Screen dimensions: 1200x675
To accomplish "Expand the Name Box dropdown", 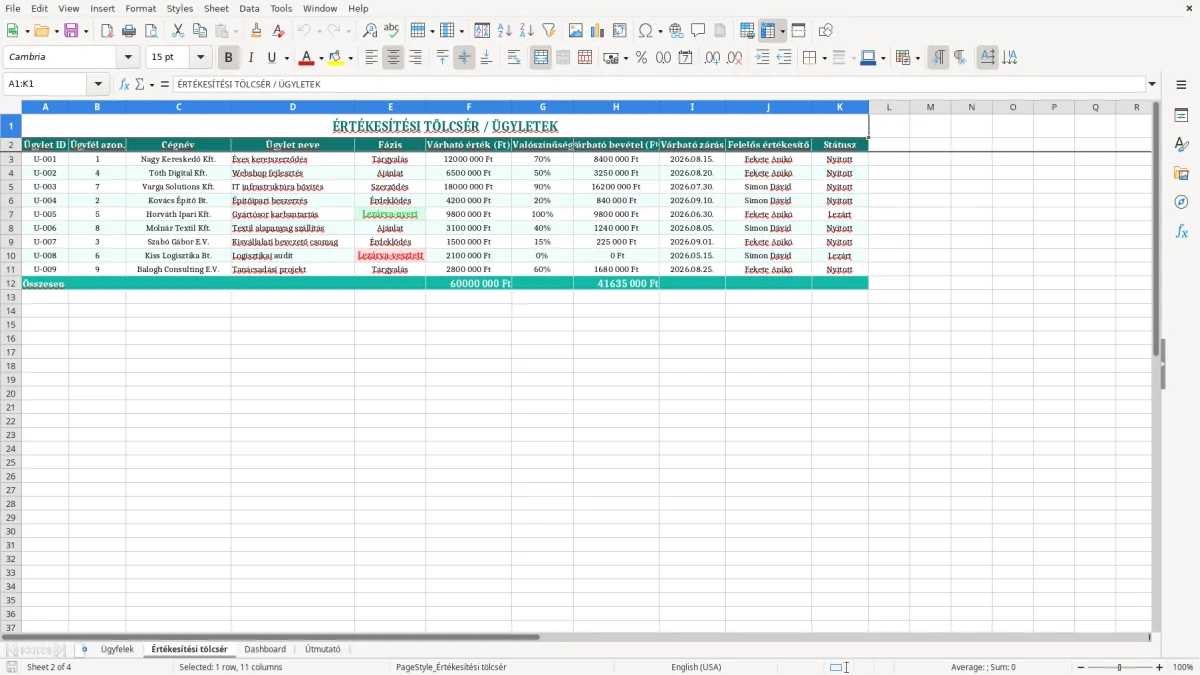I will (98, 84).
